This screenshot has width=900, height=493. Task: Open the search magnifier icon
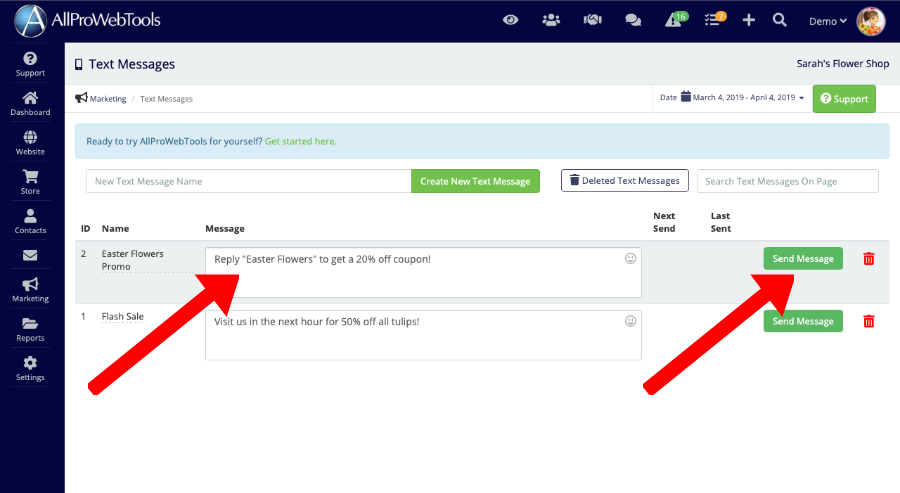click(x=779, y=20)
